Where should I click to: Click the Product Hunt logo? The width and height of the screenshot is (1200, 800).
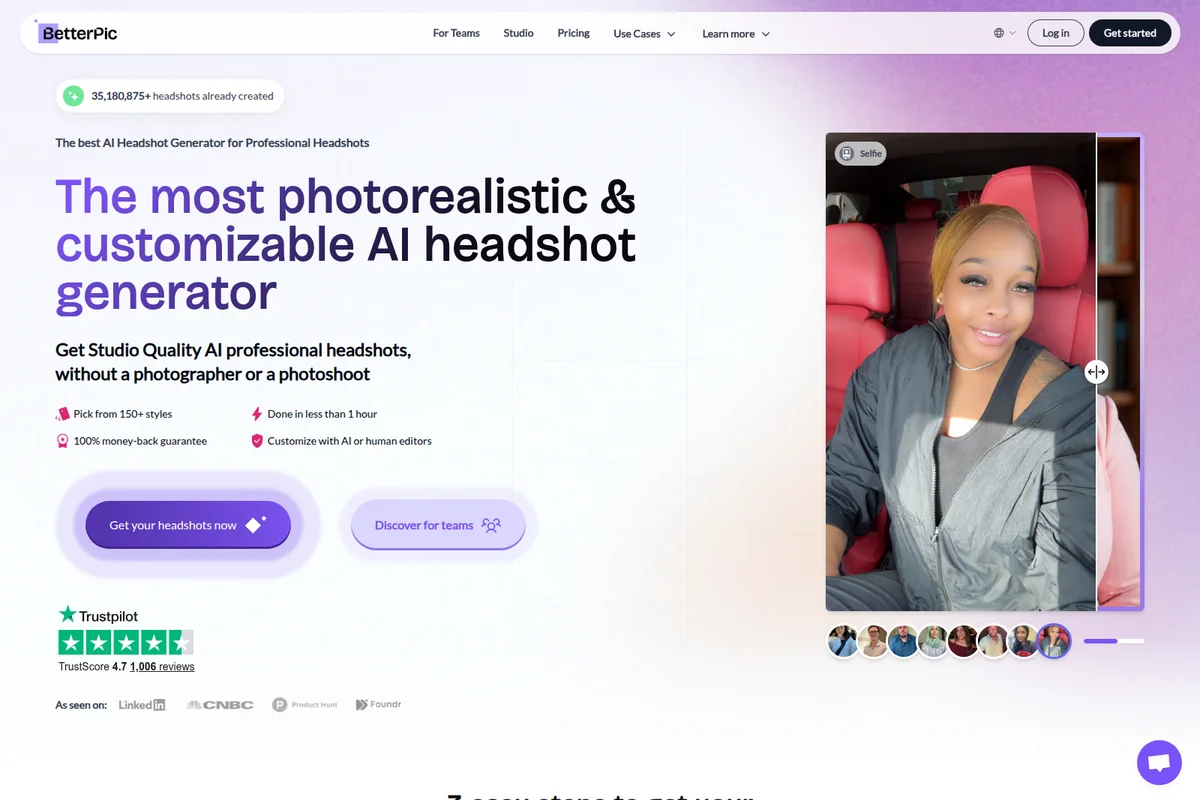pos(305,704)
